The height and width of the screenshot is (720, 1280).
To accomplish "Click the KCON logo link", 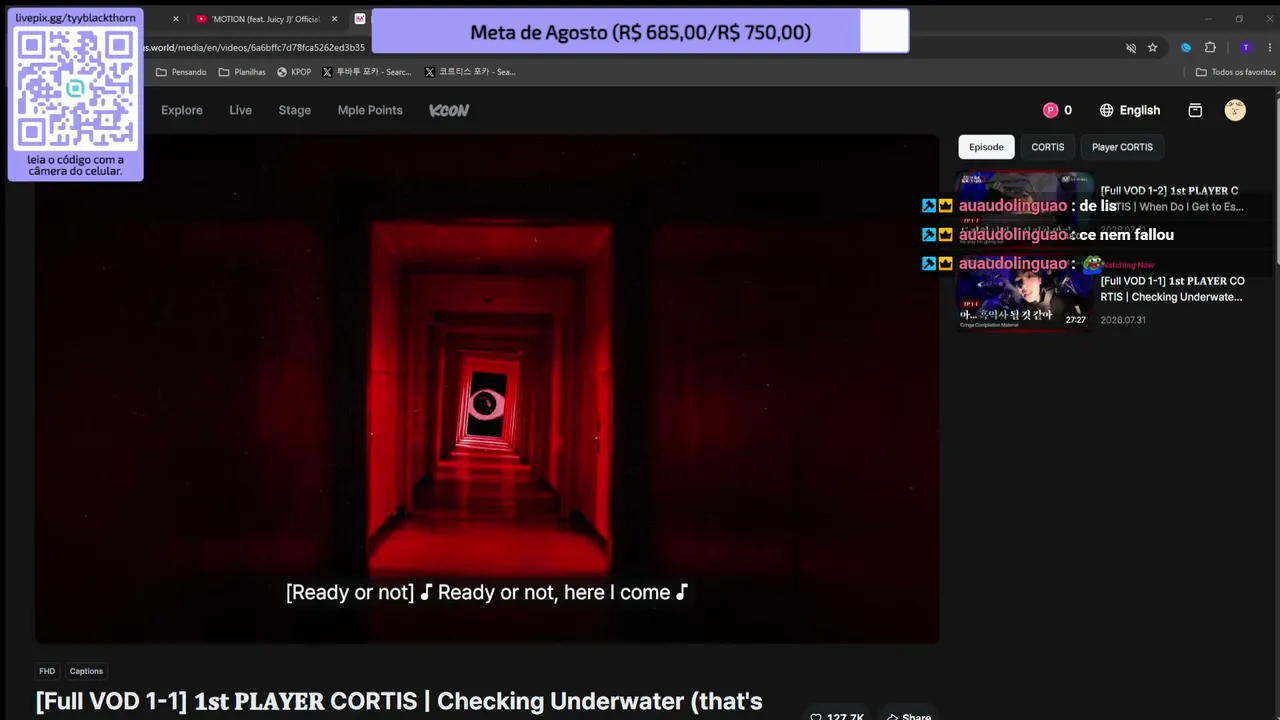I will point(449,110).
